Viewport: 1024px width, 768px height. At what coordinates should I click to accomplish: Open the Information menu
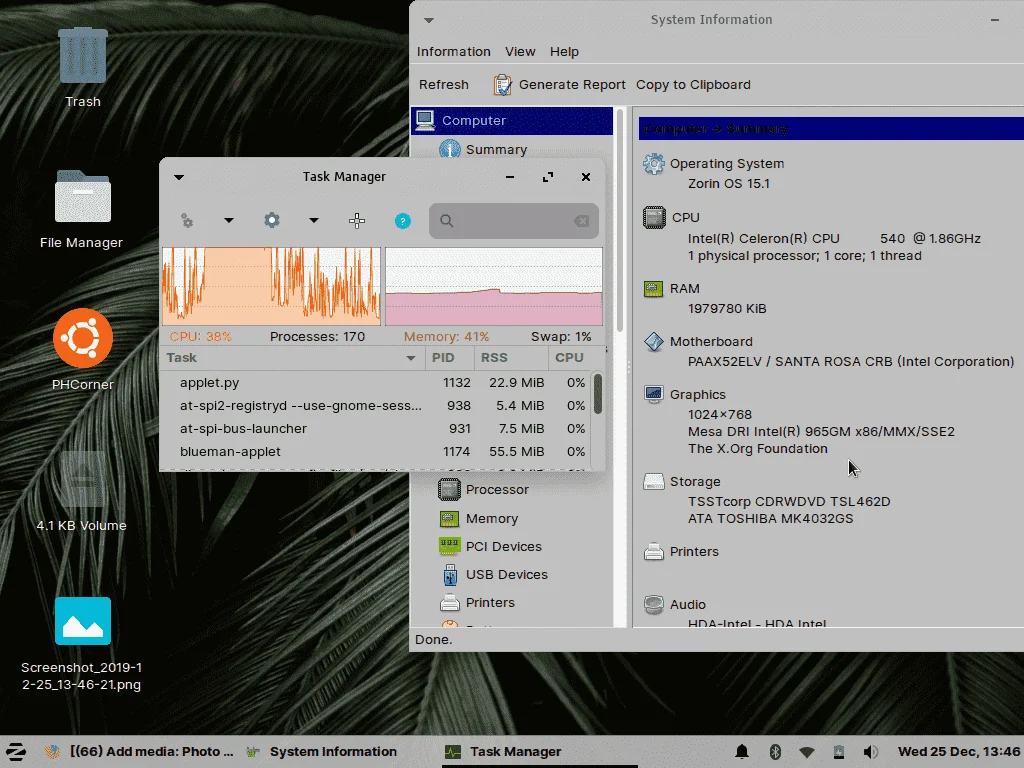[453, 52]
